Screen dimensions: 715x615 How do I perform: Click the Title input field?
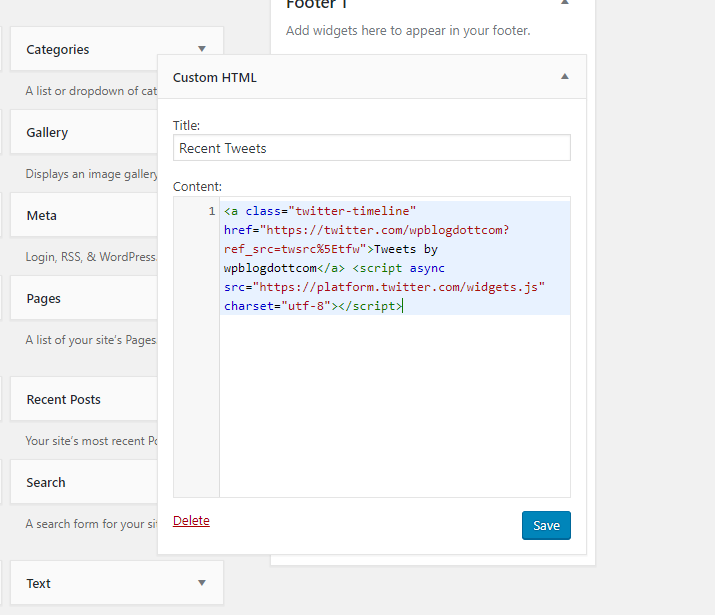click(x=372, y=148)
